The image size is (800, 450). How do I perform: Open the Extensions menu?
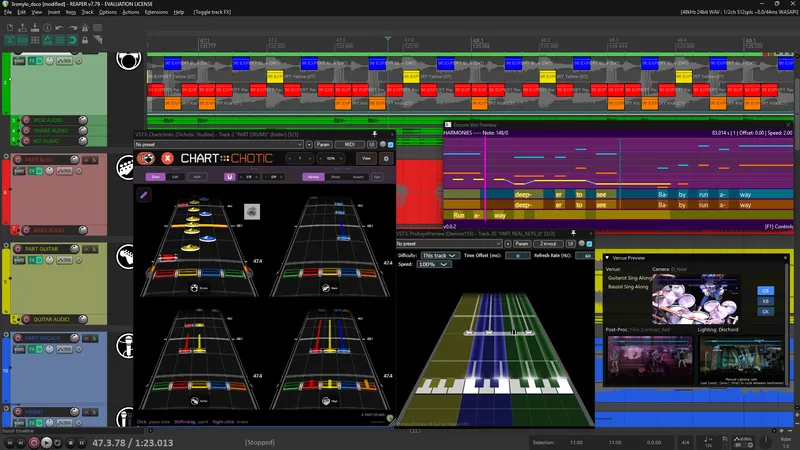[x=156, y=12]
